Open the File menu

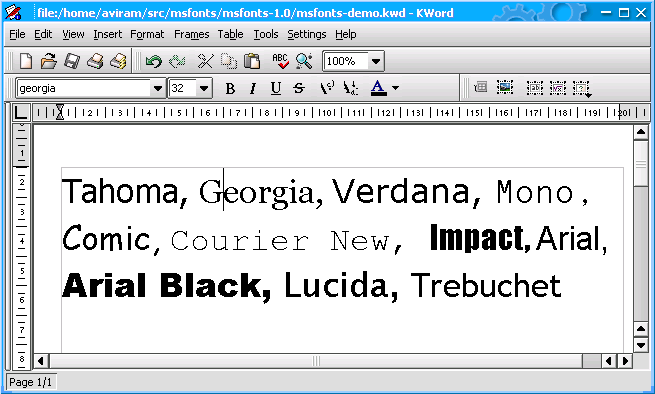[x=17, y=34]
